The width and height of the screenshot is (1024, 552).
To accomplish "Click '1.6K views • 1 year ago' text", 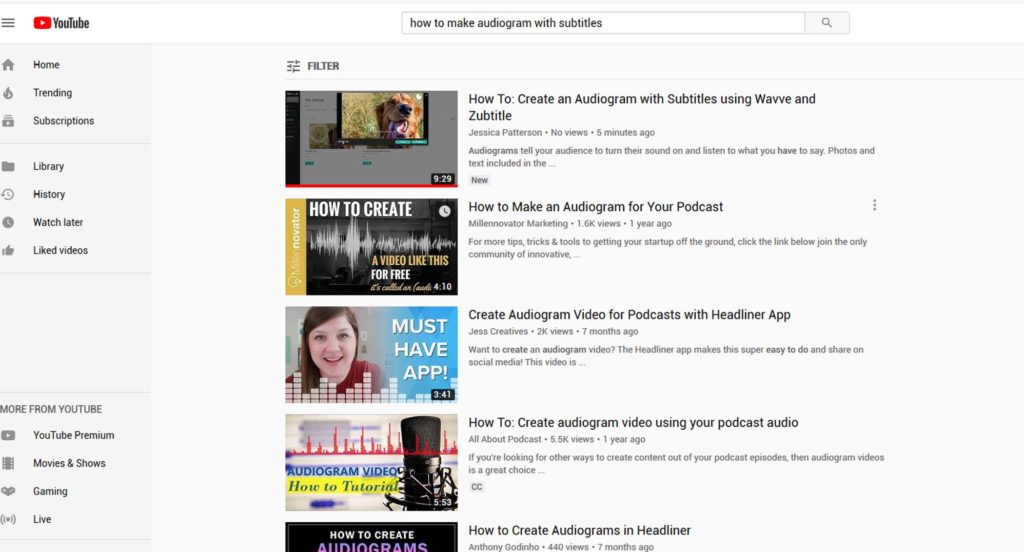I will pos(624,223).
